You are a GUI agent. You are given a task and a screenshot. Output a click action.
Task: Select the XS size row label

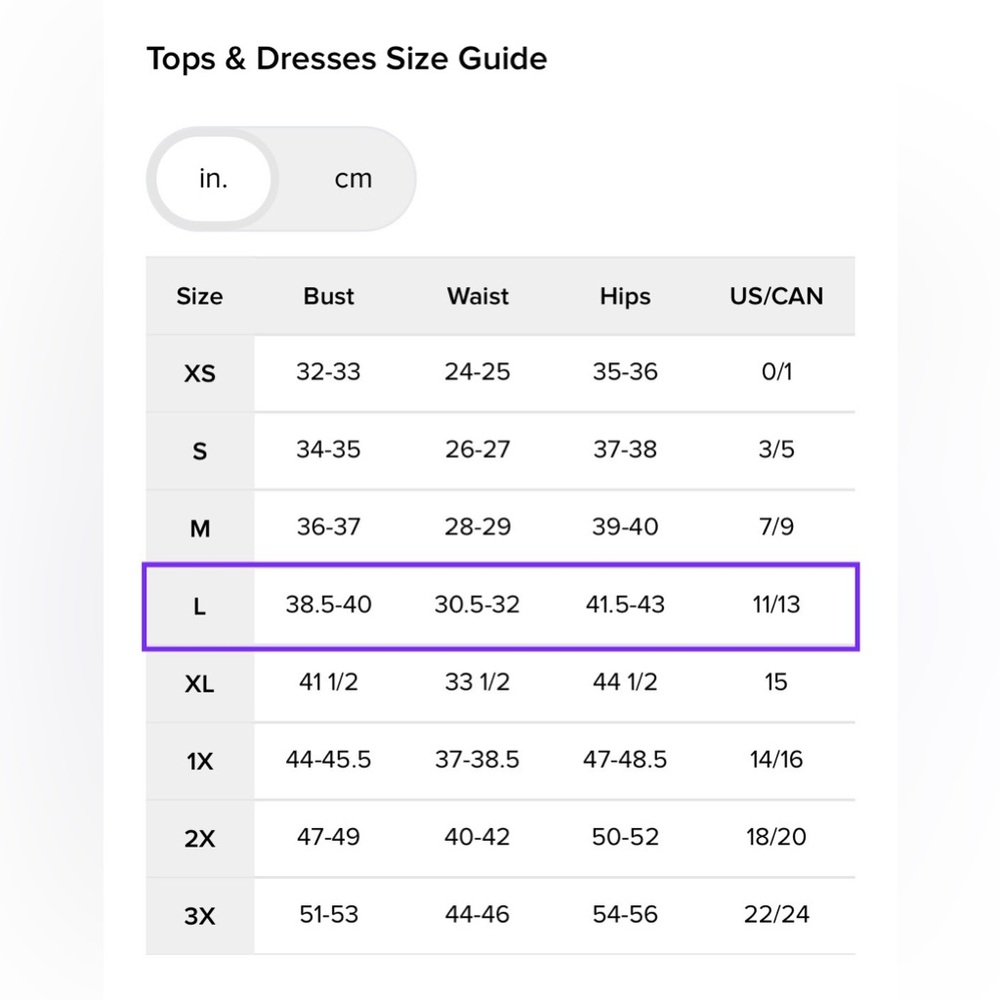point(200,374)
